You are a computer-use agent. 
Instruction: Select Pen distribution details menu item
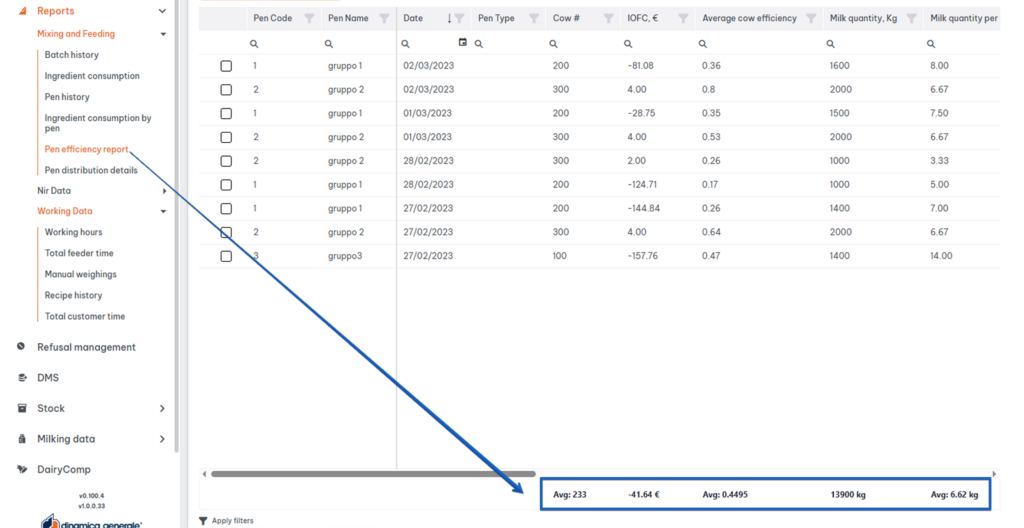[x=91, y=170]
